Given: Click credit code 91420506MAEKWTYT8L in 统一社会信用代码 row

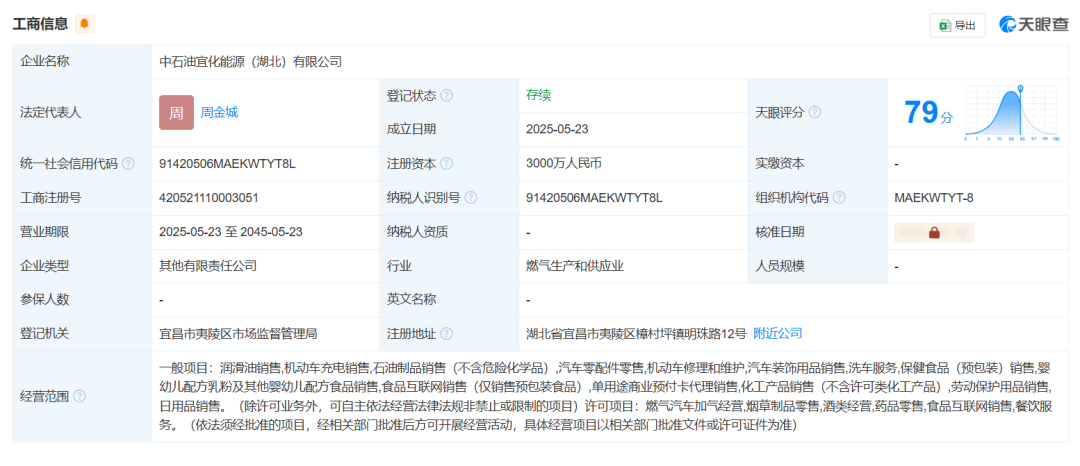Looking at the screenshot, I should [x=227, y=164].
